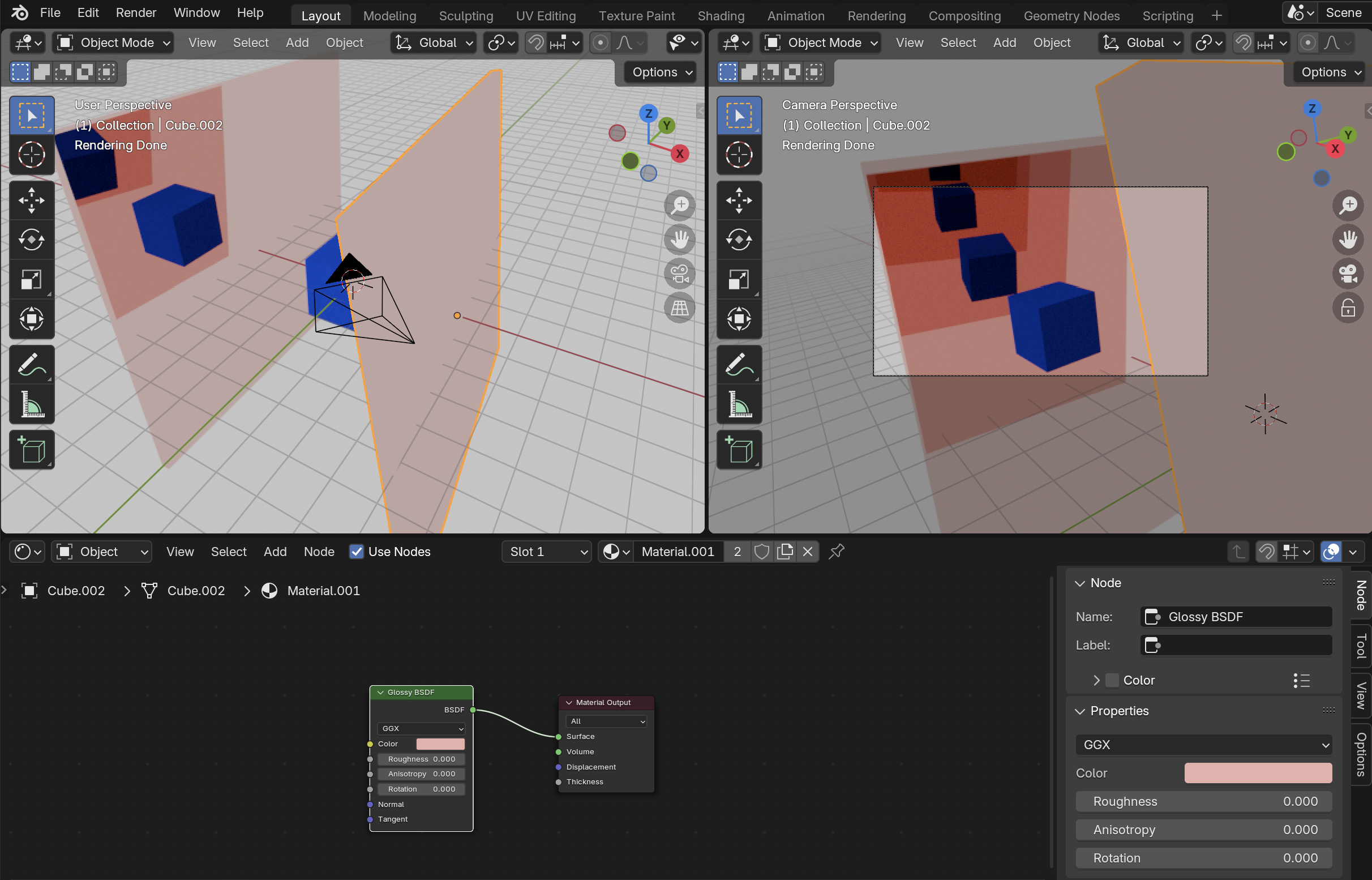
Task: Open Options dropdown in right viewport
Action: tap(1330, 72)
